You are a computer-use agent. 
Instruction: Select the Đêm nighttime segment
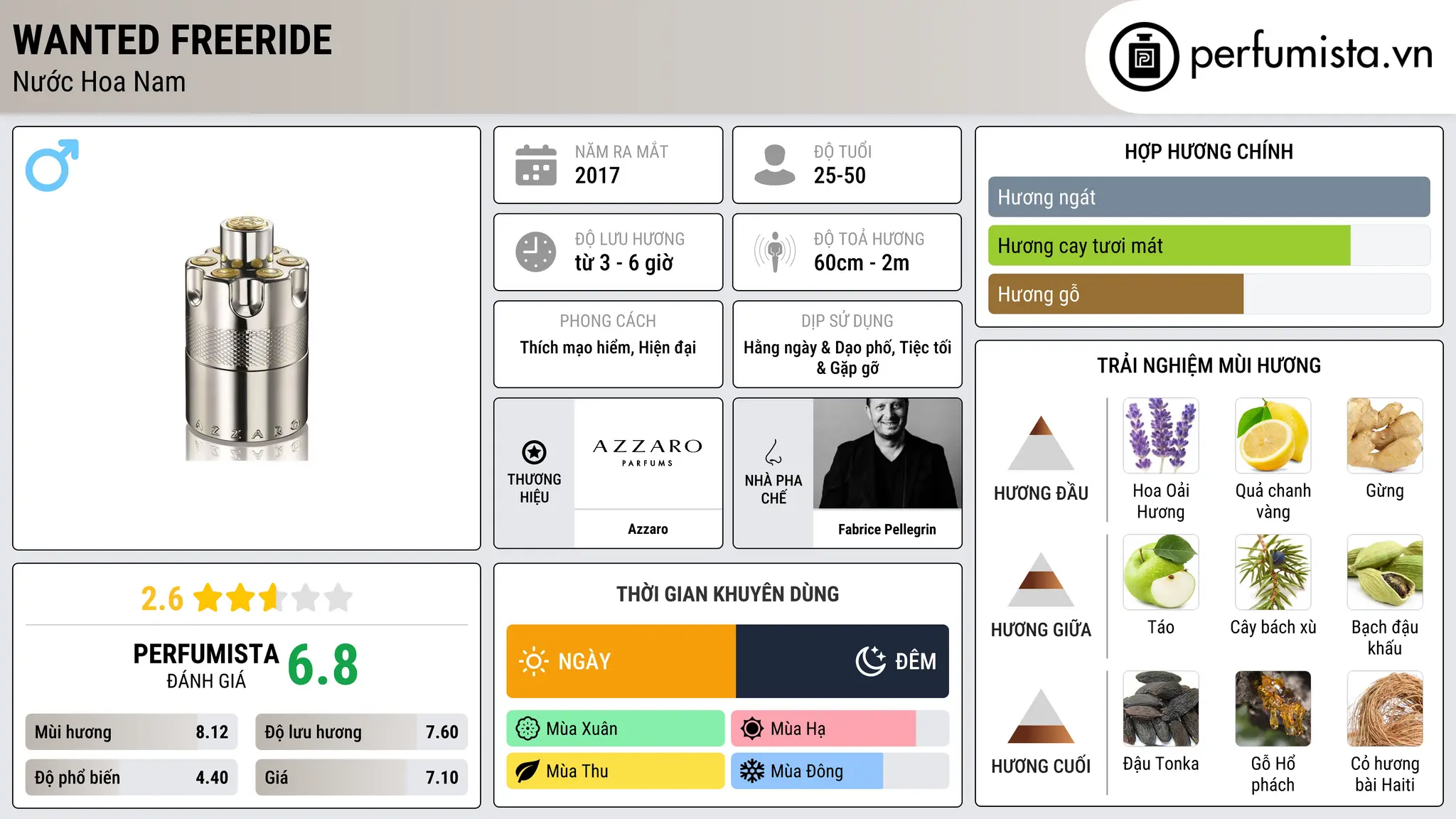point(842,661)
